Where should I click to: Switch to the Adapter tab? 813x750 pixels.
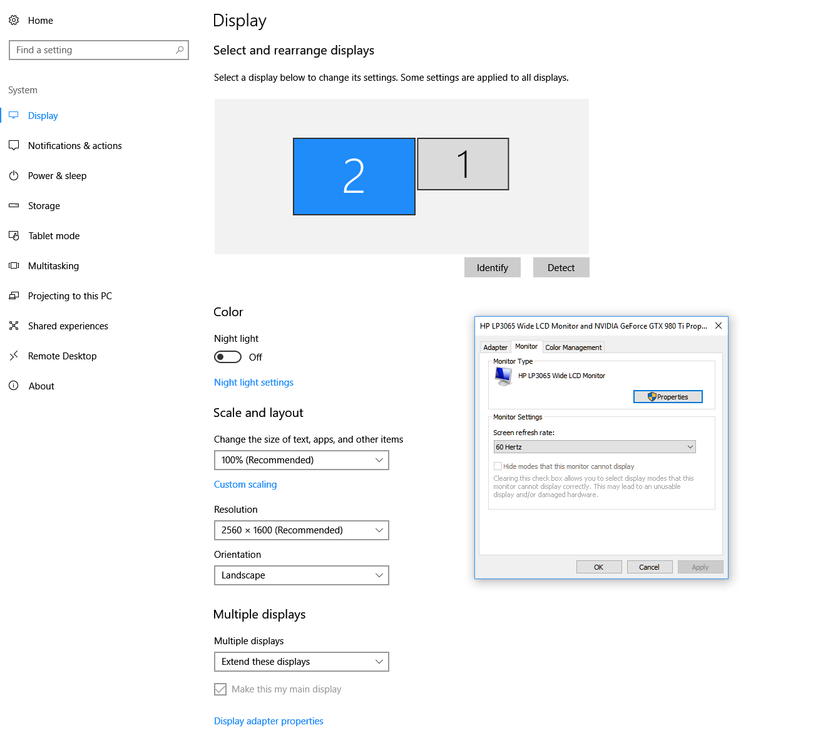[x=495, y=347]
